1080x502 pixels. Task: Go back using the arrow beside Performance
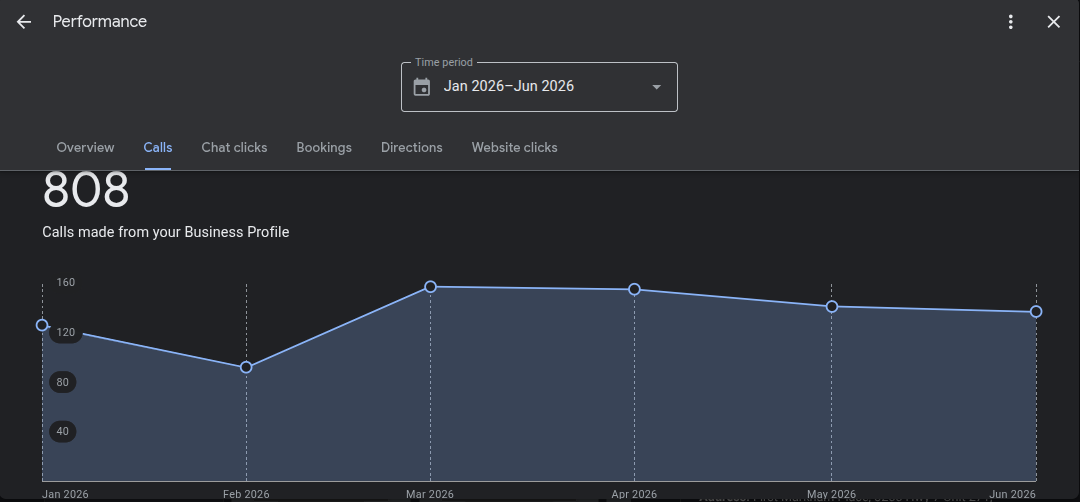click(24, 22)
